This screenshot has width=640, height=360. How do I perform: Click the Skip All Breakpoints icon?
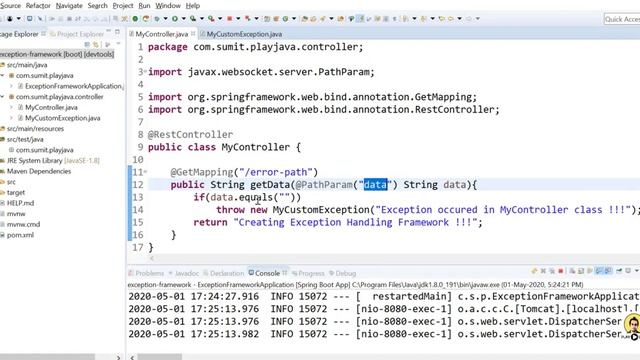tap(40, 19)
